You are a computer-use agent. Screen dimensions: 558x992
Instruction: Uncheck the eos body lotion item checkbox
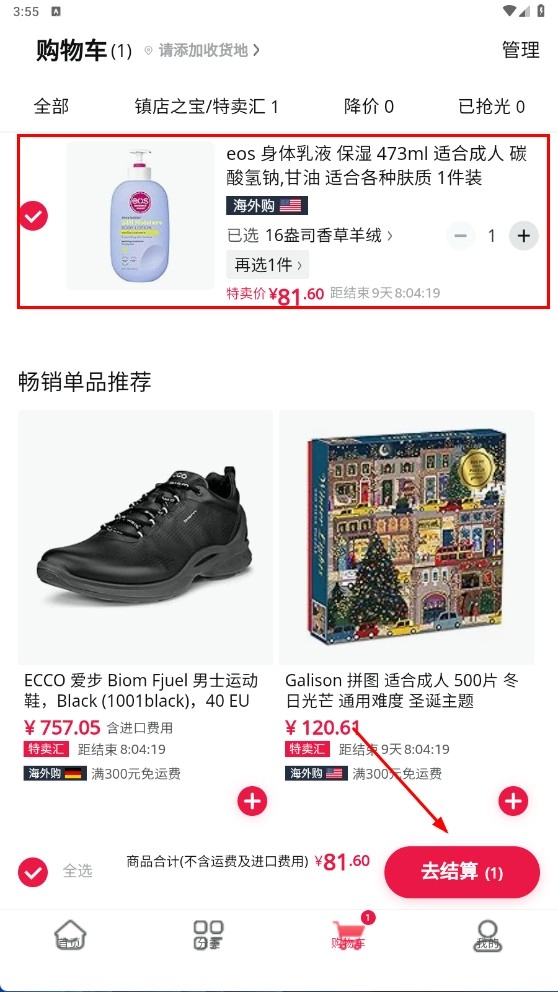pos(34,216)
